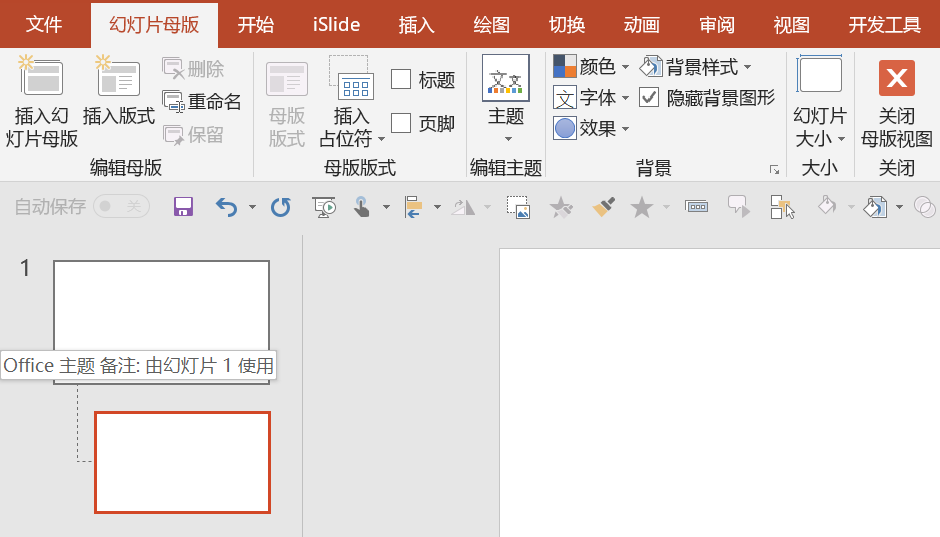940x537 pixels.
Task: Click the Align Objects icon
Action: pyautogui.click(x=413, y=207)
